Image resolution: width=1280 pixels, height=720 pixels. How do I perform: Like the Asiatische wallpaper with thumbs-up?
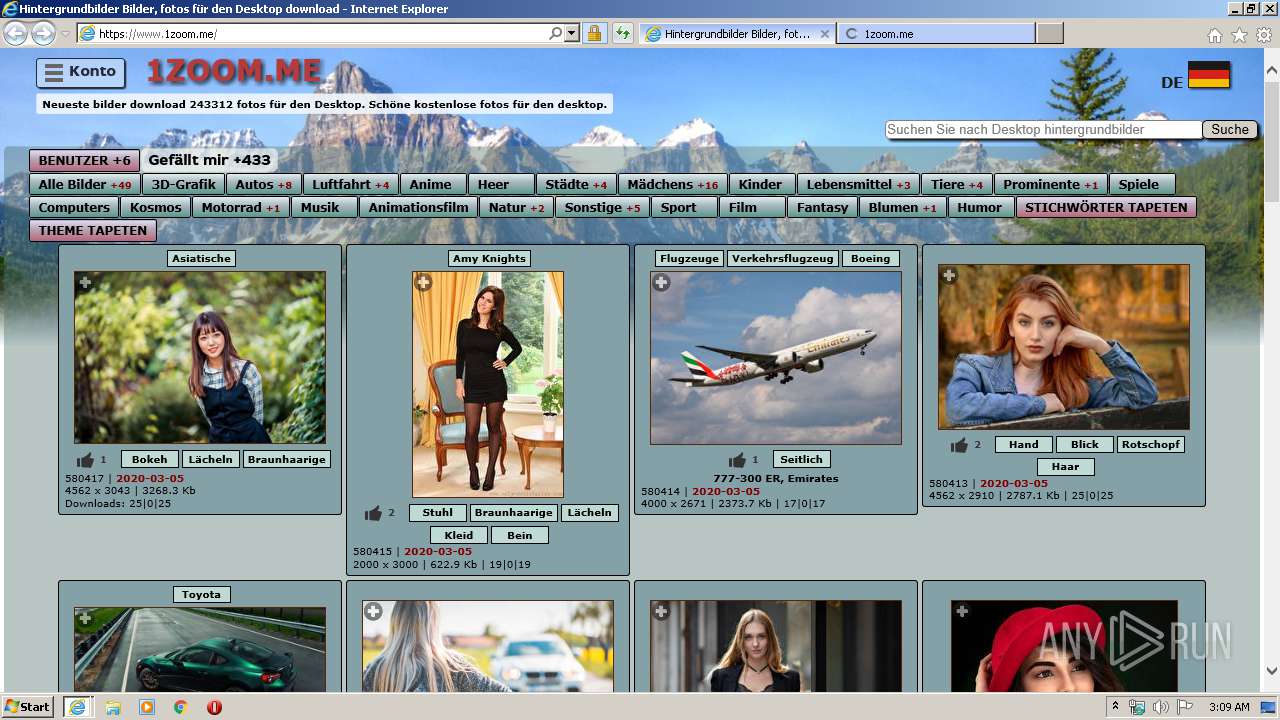85,460
